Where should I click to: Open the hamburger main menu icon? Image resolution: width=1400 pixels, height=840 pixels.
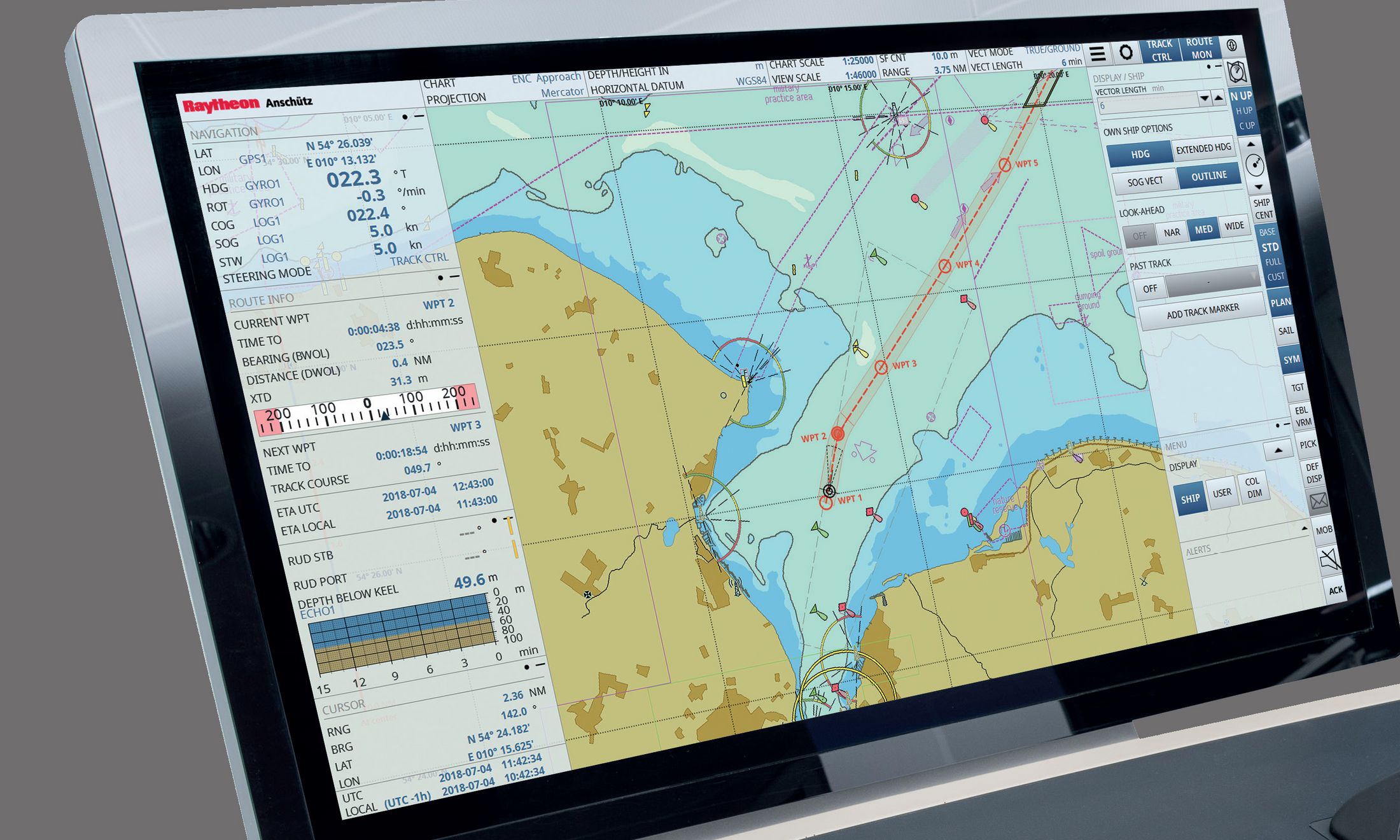pyautogui.click(x=1097, y=54)
